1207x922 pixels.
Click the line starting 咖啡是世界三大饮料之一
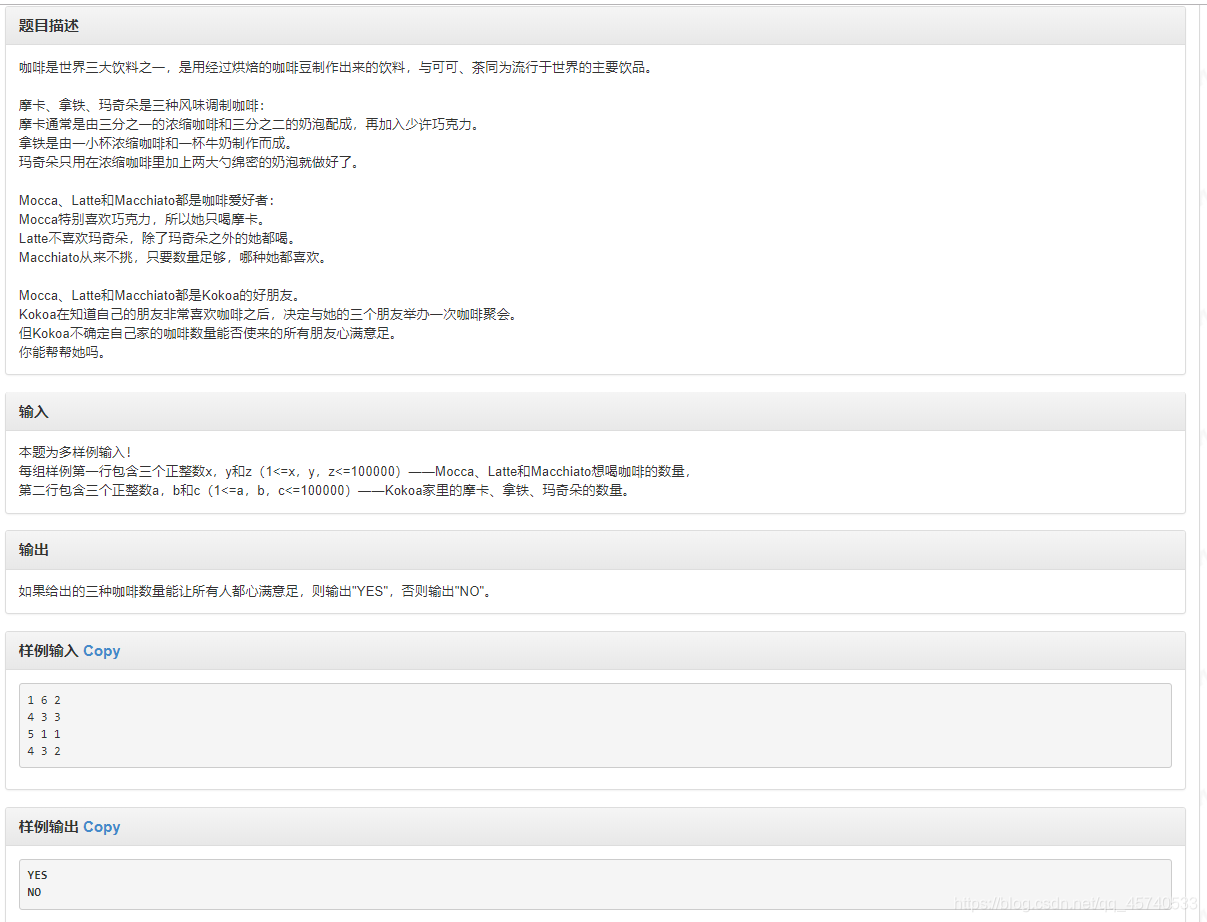pos(335,68)
